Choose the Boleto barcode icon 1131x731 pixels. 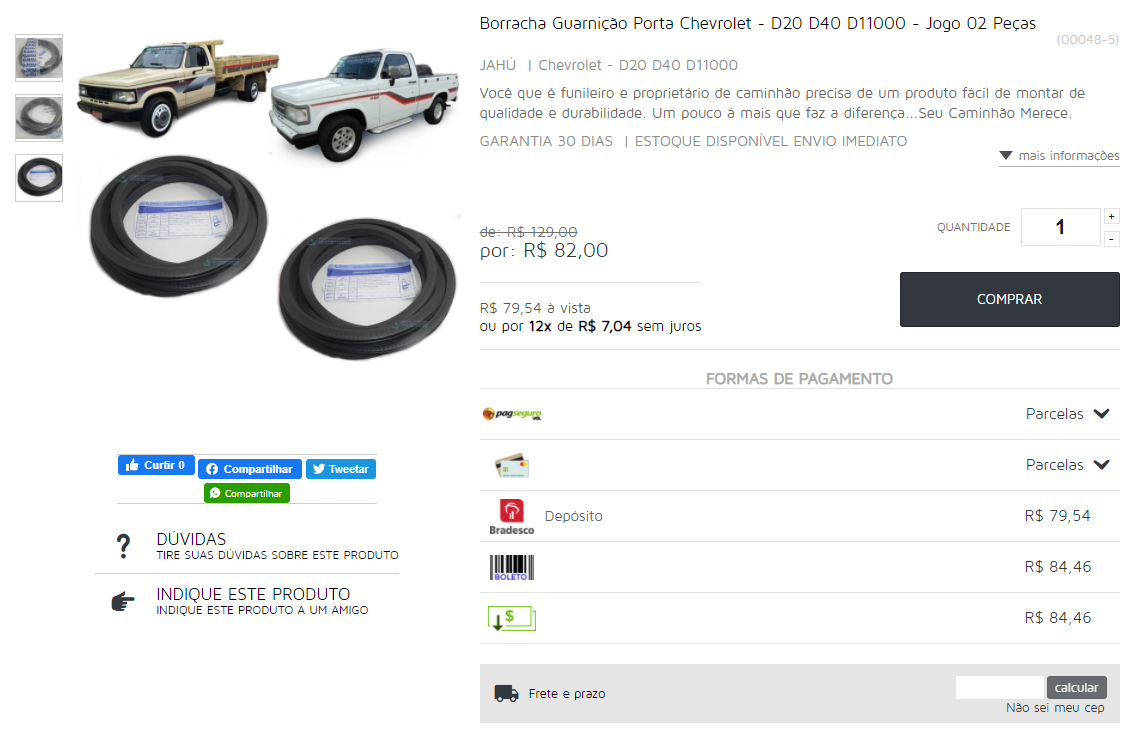511,568
